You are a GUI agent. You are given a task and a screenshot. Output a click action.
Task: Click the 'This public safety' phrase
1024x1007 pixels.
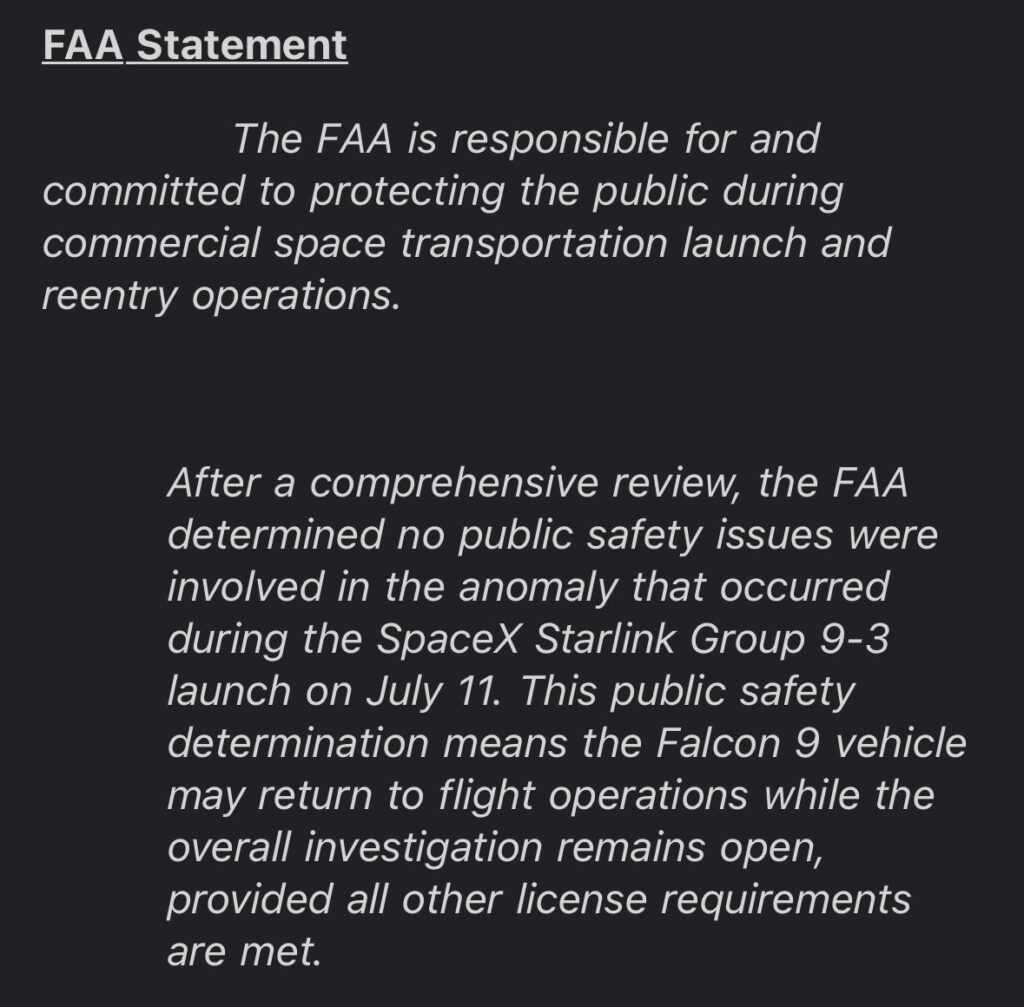point(688,692)
